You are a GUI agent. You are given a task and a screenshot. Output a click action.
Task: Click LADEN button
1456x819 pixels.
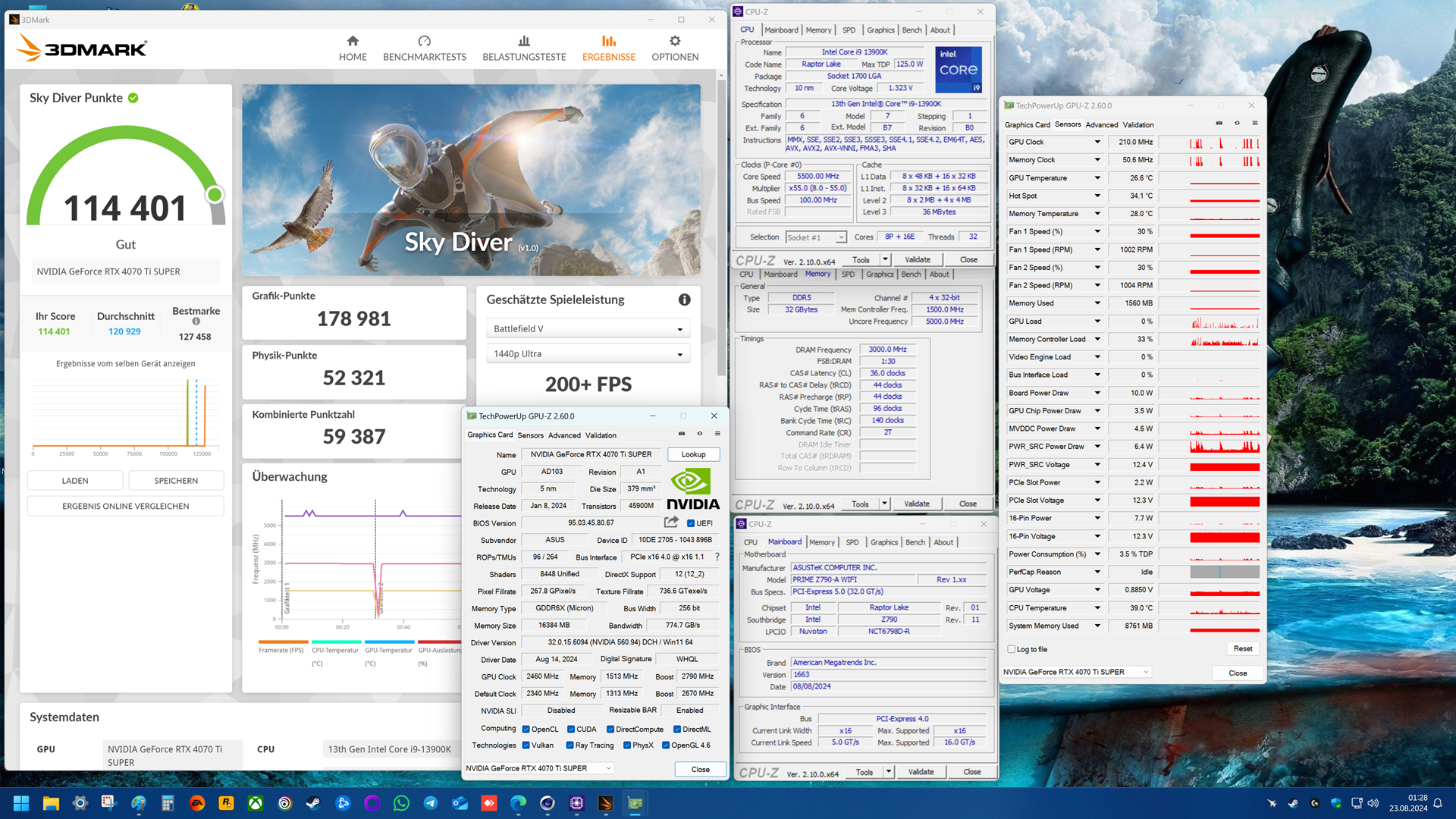[x=75, y=481]
